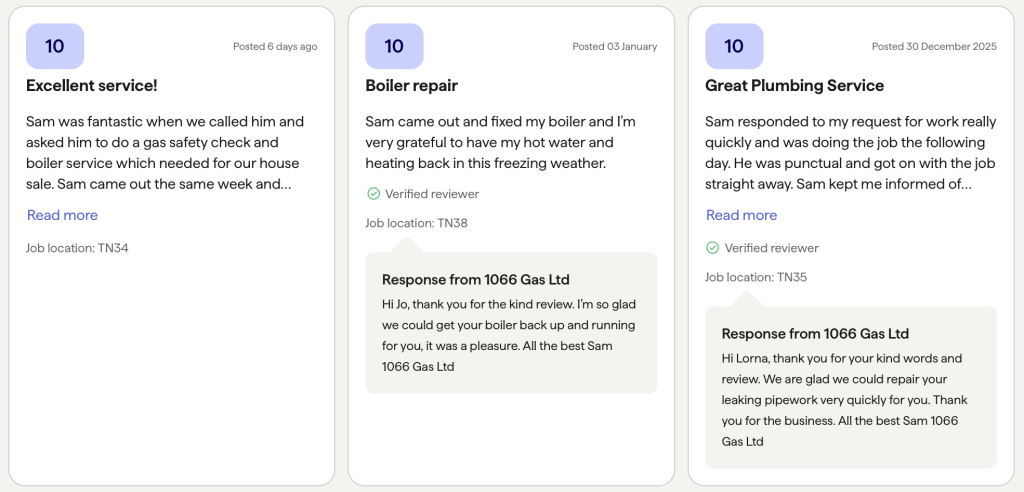1024x492 pixels.
Task: Click the Posted 03 January timestamp
Action: click(615, 46)
